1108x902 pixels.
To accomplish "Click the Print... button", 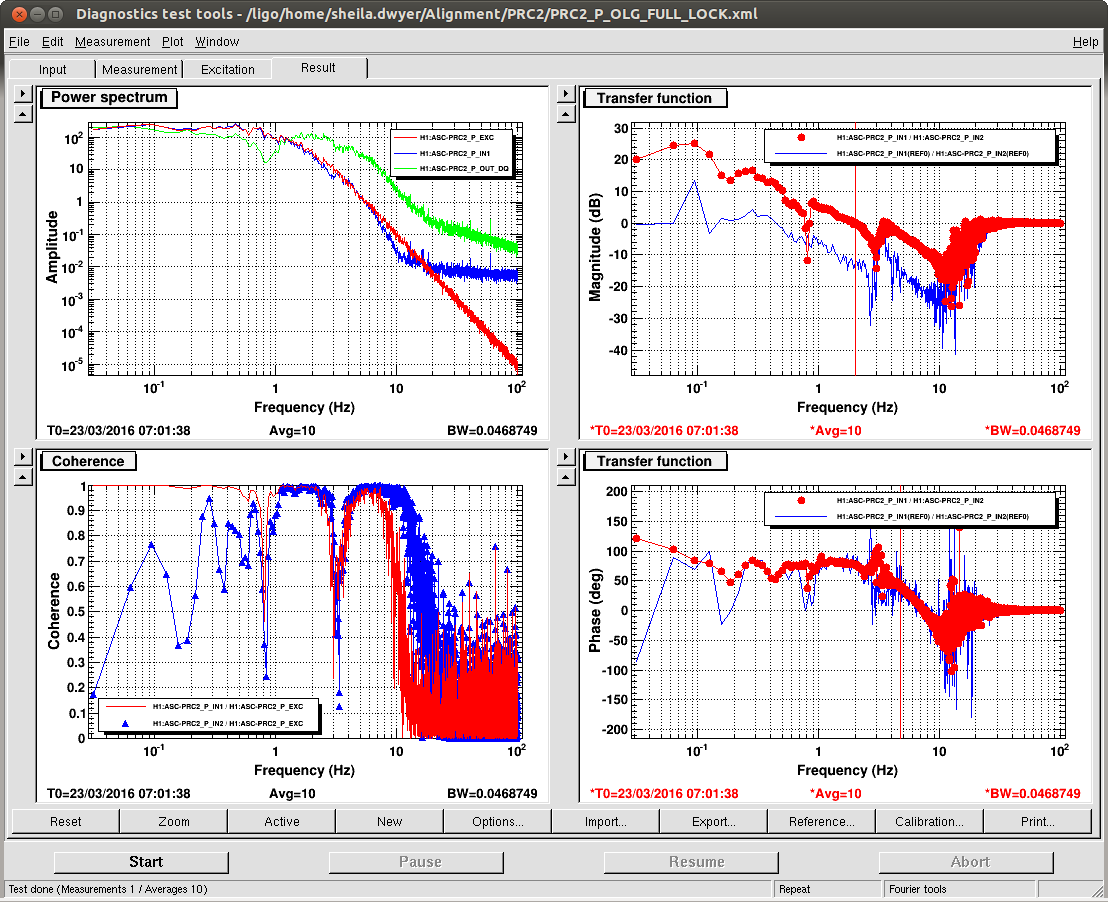I will [1037, 821].
